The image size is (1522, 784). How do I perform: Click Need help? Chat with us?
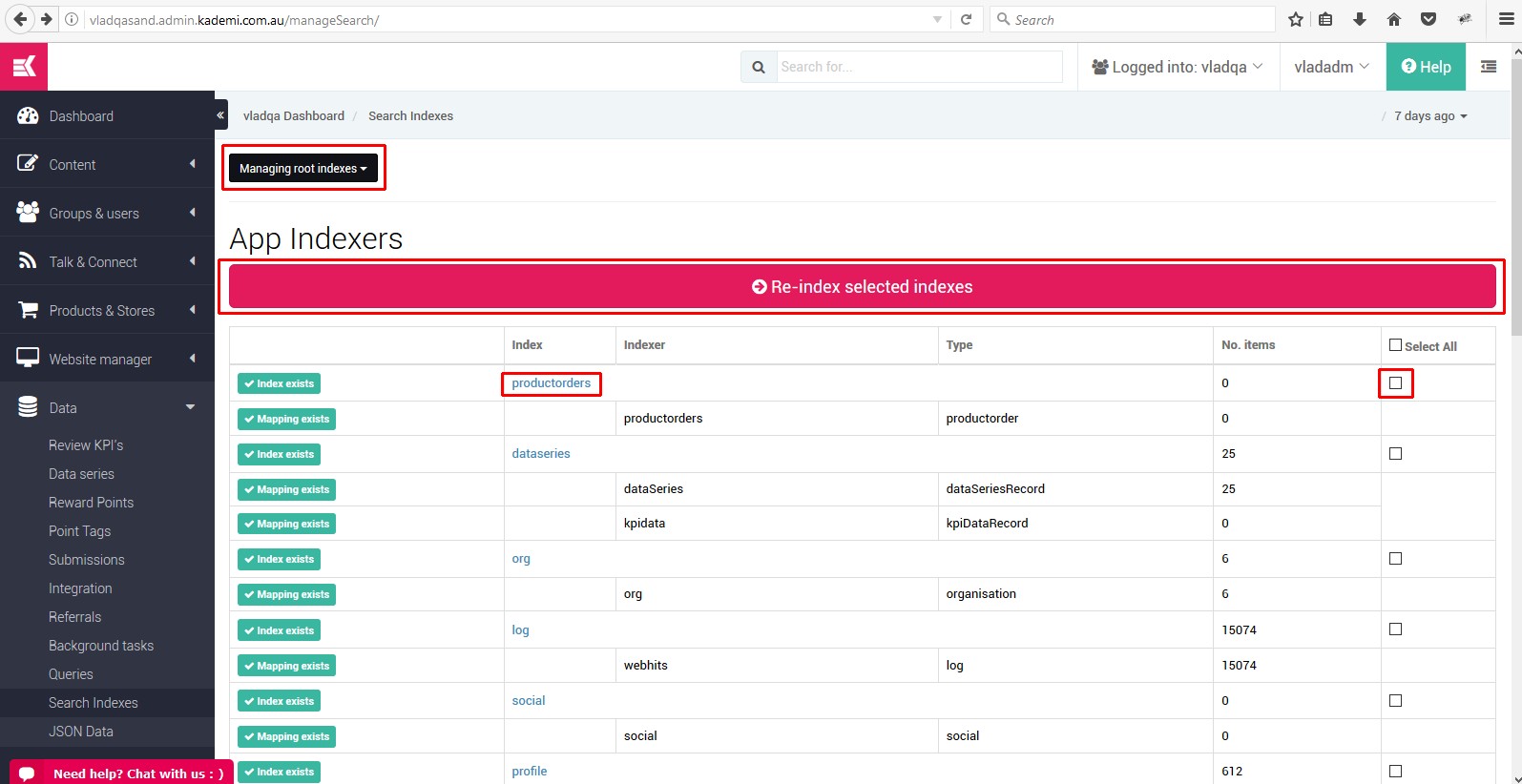(x=121, y=773)
